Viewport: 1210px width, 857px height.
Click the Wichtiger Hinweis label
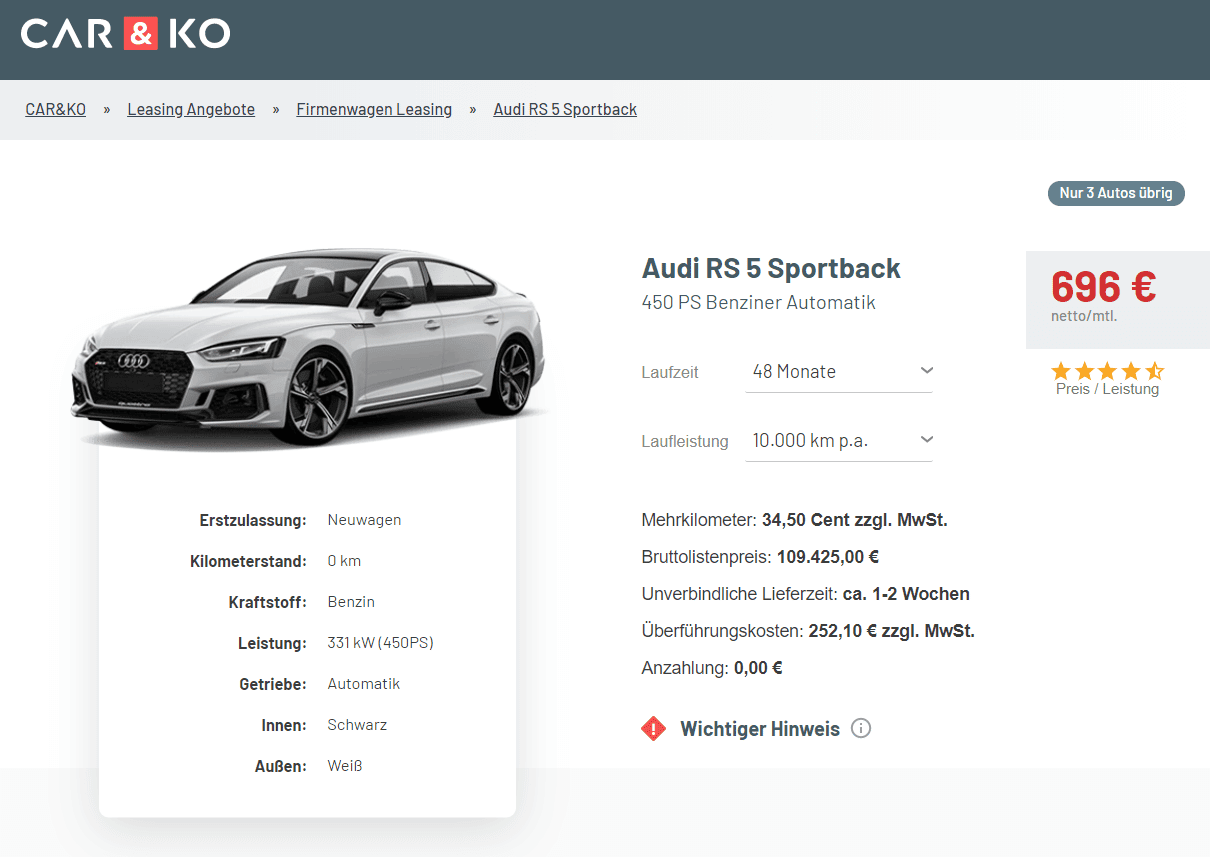pos(760,729)
